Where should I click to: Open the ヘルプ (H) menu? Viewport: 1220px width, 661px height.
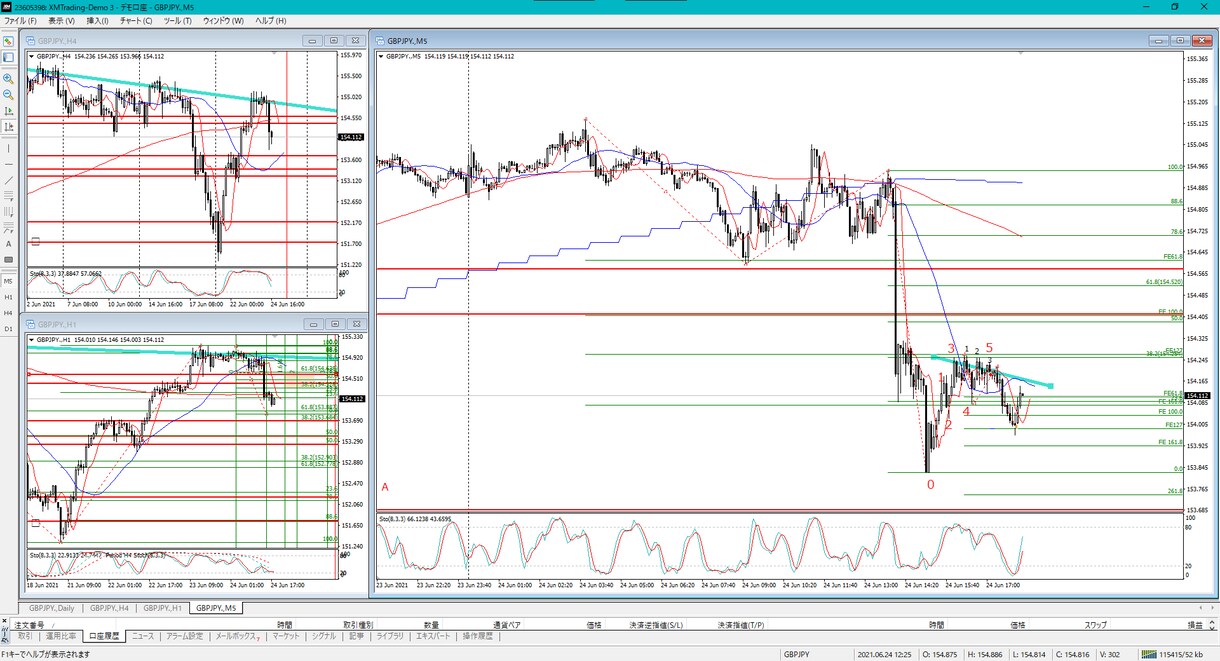271,20
